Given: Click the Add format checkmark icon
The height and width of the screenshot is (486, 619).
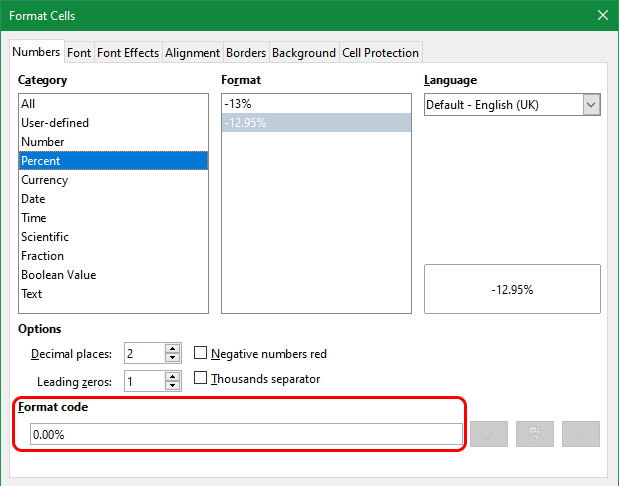Looking at the screenshot, I should [489, 434].
